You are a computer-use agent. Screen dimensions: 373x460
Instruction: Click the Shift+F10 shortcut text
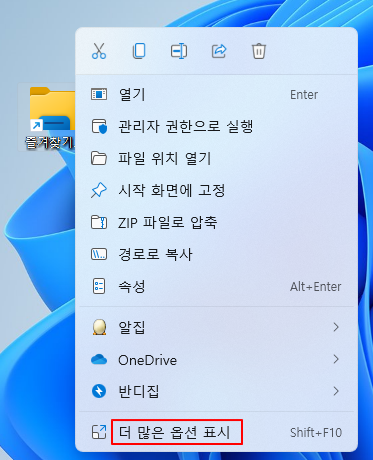pos(316,433)
